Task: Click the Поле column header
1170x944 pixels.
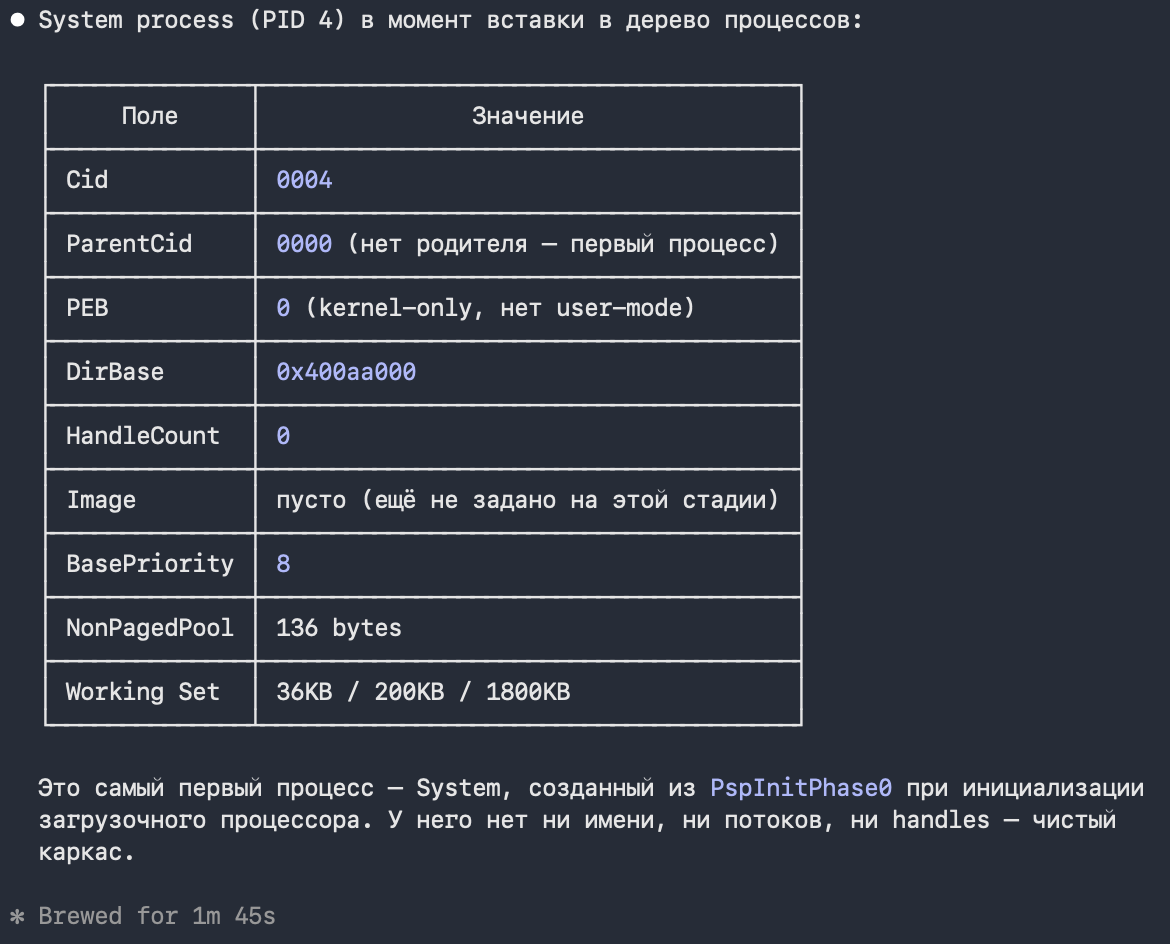Action: coord(150,116)
